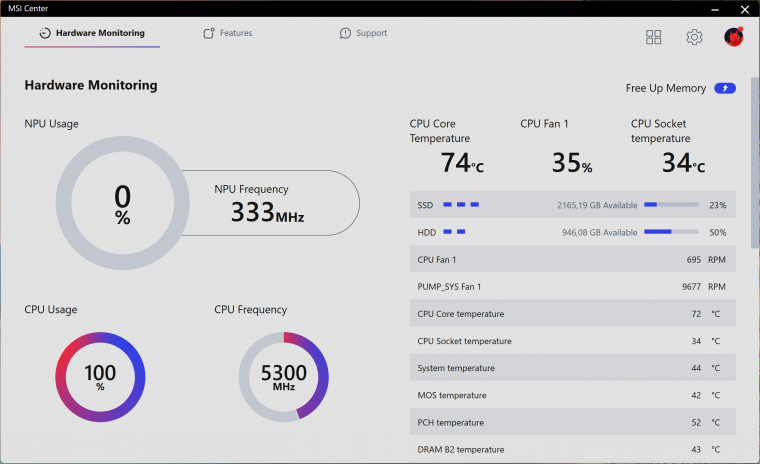Select the System temperature row
Screen dimensions: 760x464
tap(572, 368)
